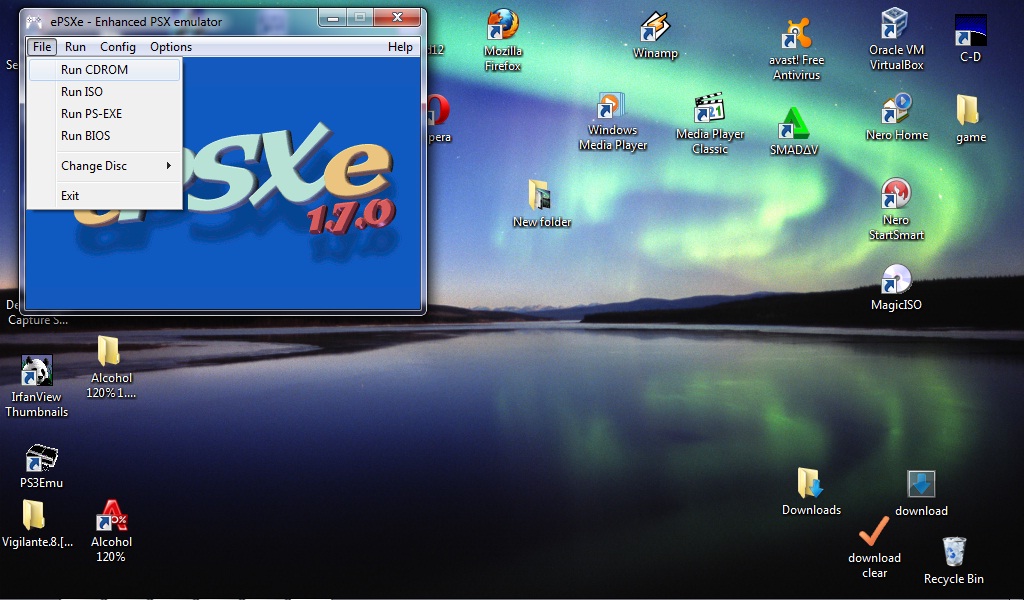
Task: Launch Alcohol 120% red shortcut icon
Action: click(x=110, y=531)
